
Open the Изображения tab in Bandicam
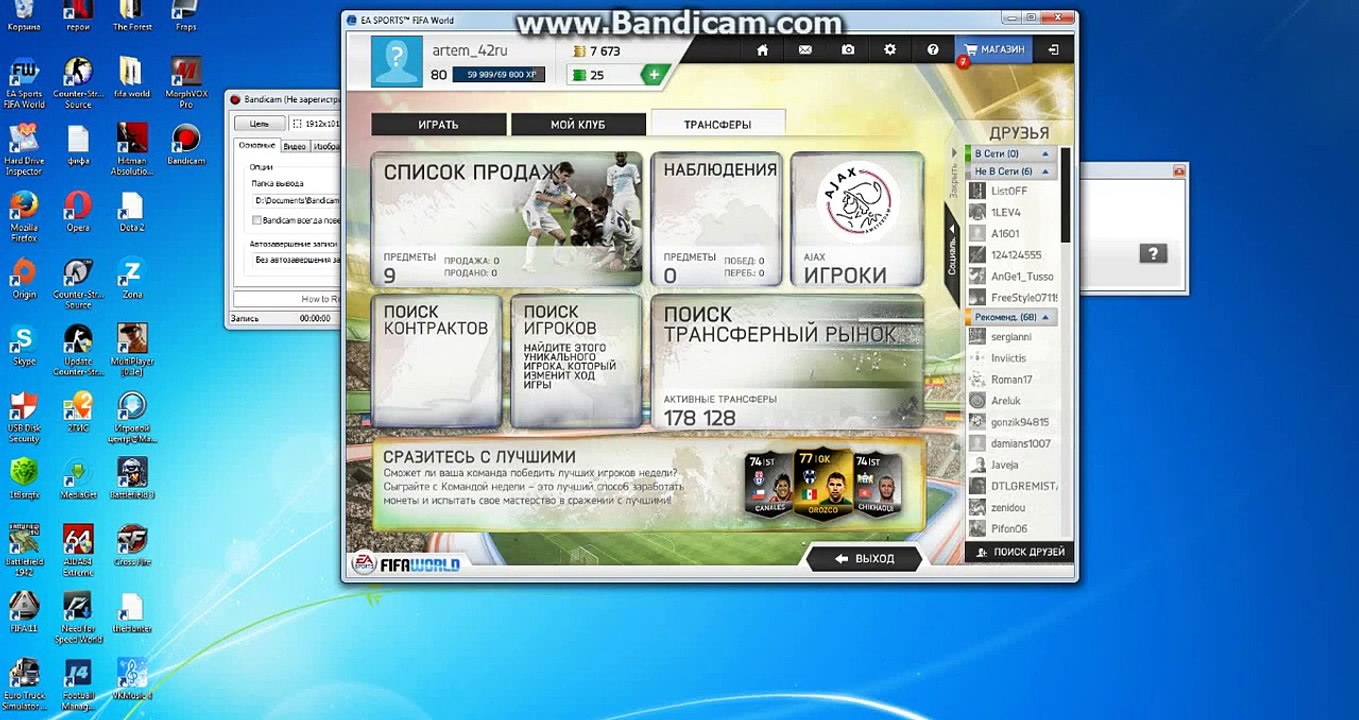(326, 146)
